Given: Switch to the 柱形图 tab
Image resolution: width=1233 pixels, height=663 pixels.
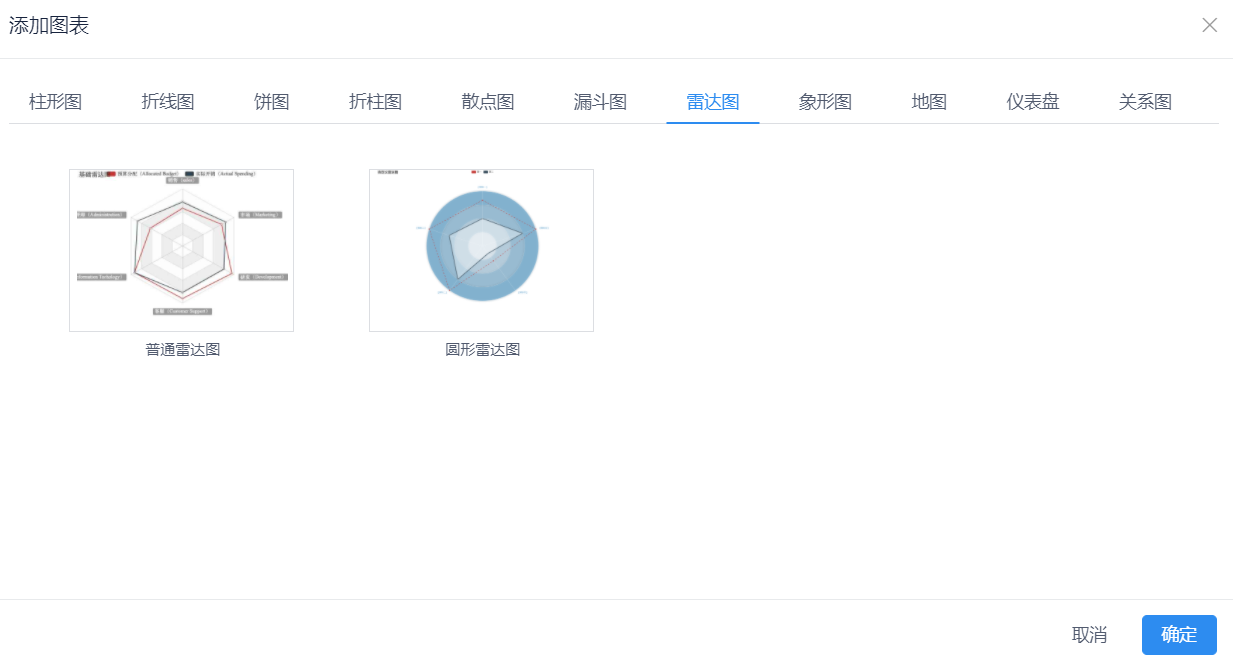Looking at the screenshot, I should point(55,101).
